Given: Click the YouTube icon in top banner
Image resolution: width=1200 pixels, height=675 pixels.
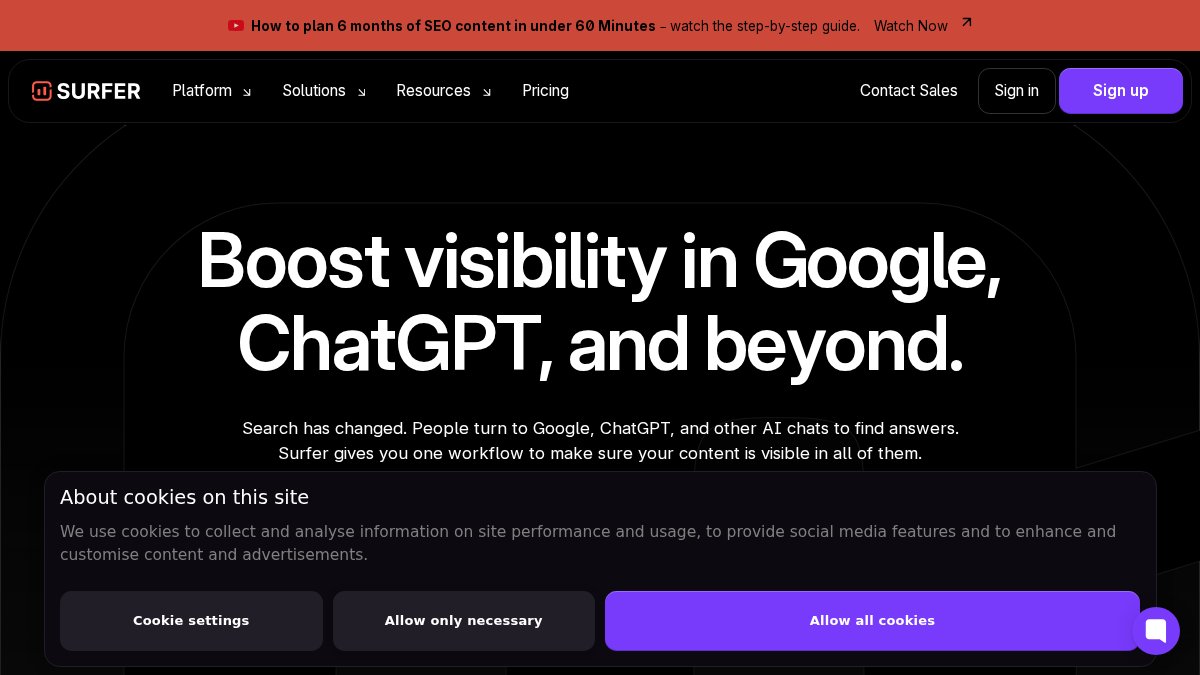Looking at the screenshot, I should (x=236, y=26).
